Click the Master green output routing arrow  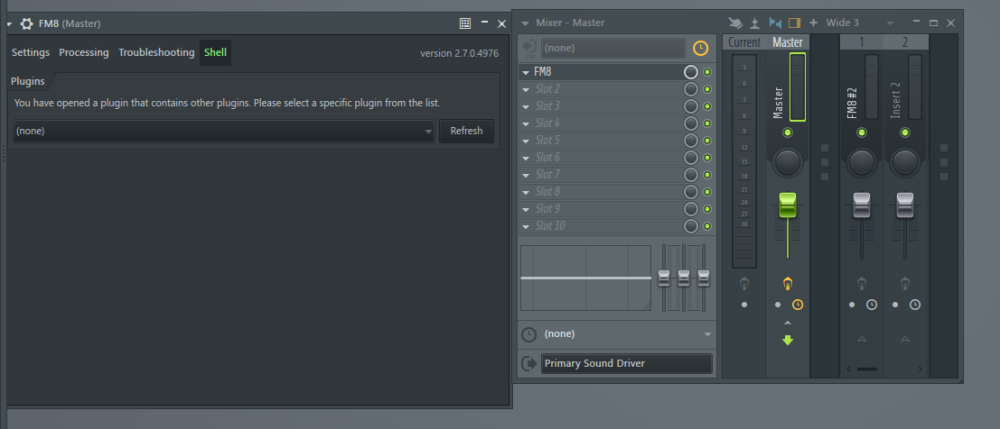tap(788, 340)
